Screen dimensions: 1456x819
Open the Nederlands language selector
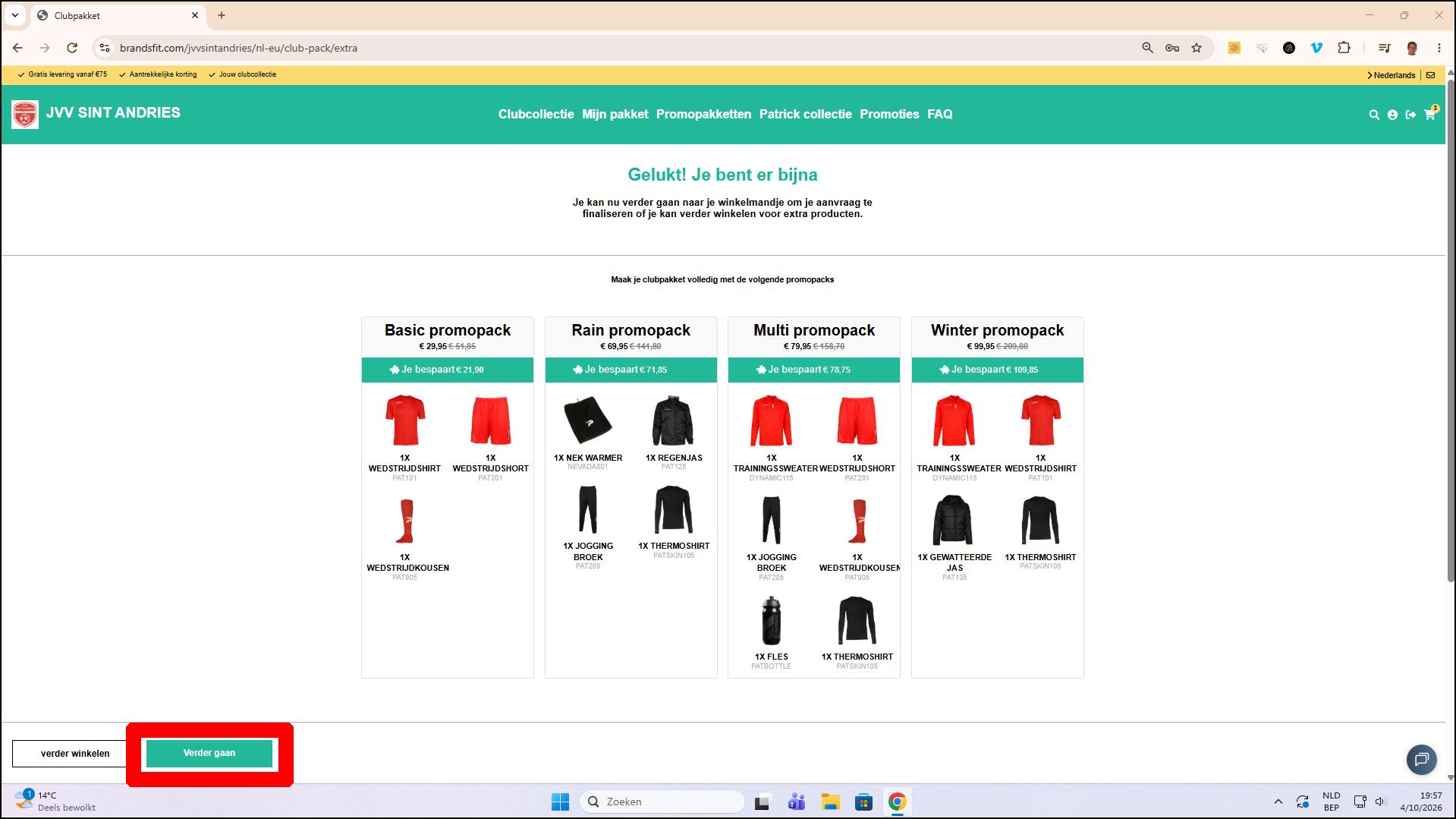[x=1392, y=75]
